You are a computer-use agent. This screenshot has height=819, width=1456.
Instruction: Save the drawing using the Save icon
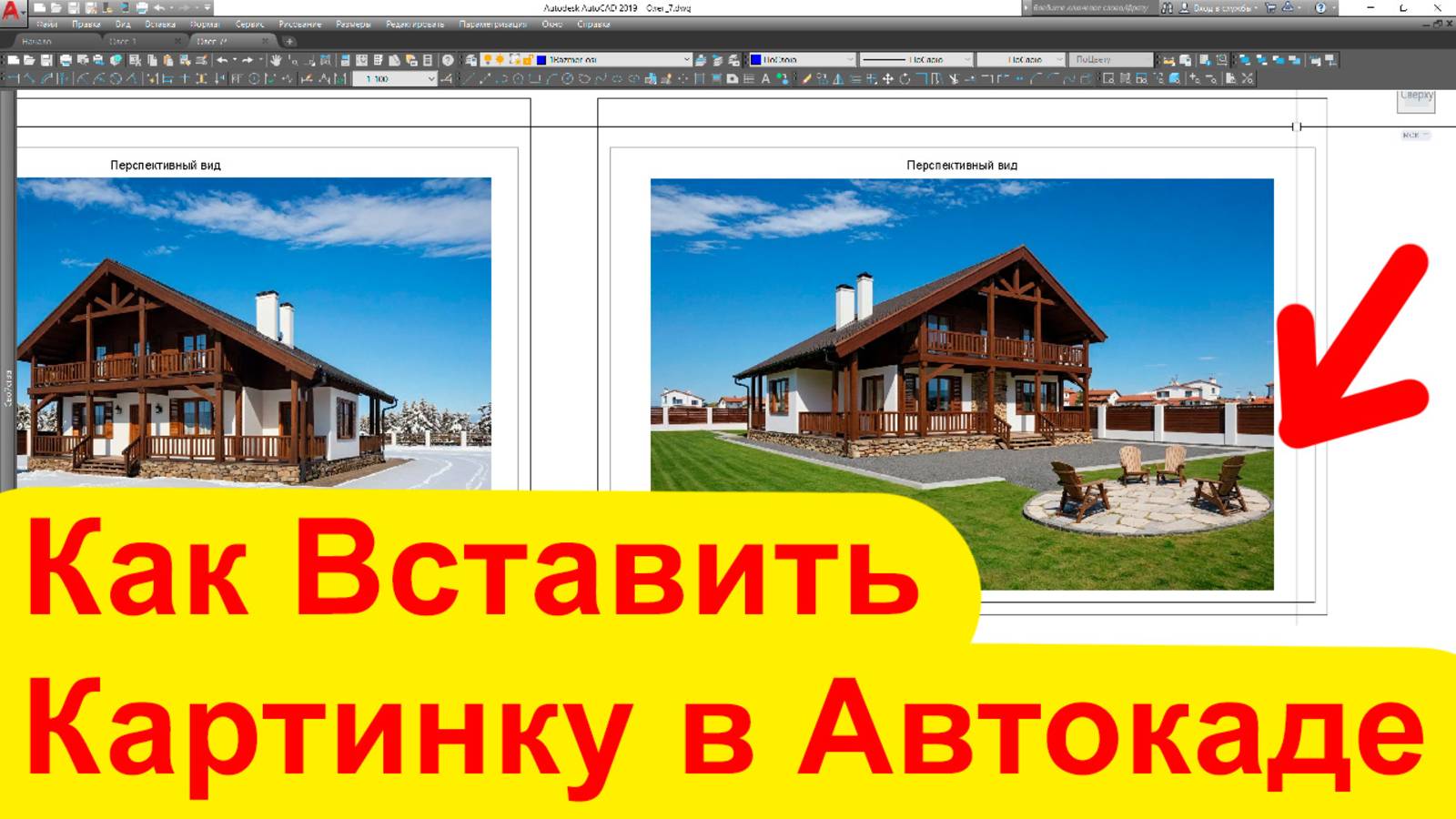click(x=46, y=61)
